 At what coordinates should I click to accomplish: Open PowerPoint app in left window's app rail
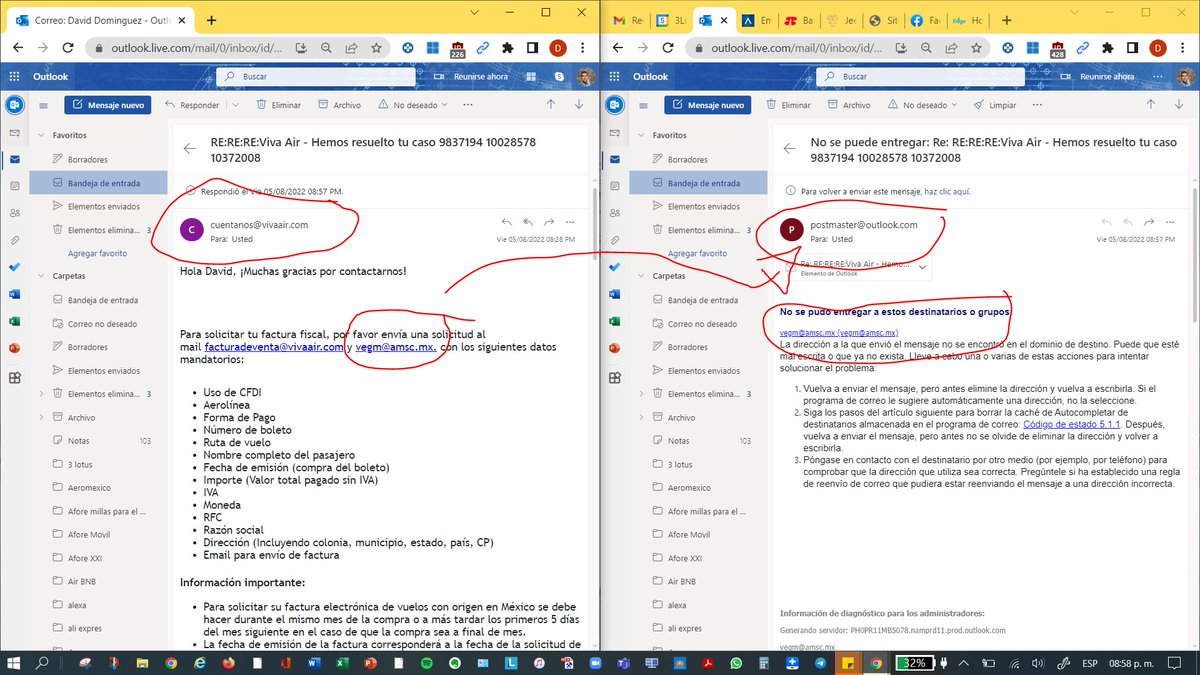[x=14, y=349]
